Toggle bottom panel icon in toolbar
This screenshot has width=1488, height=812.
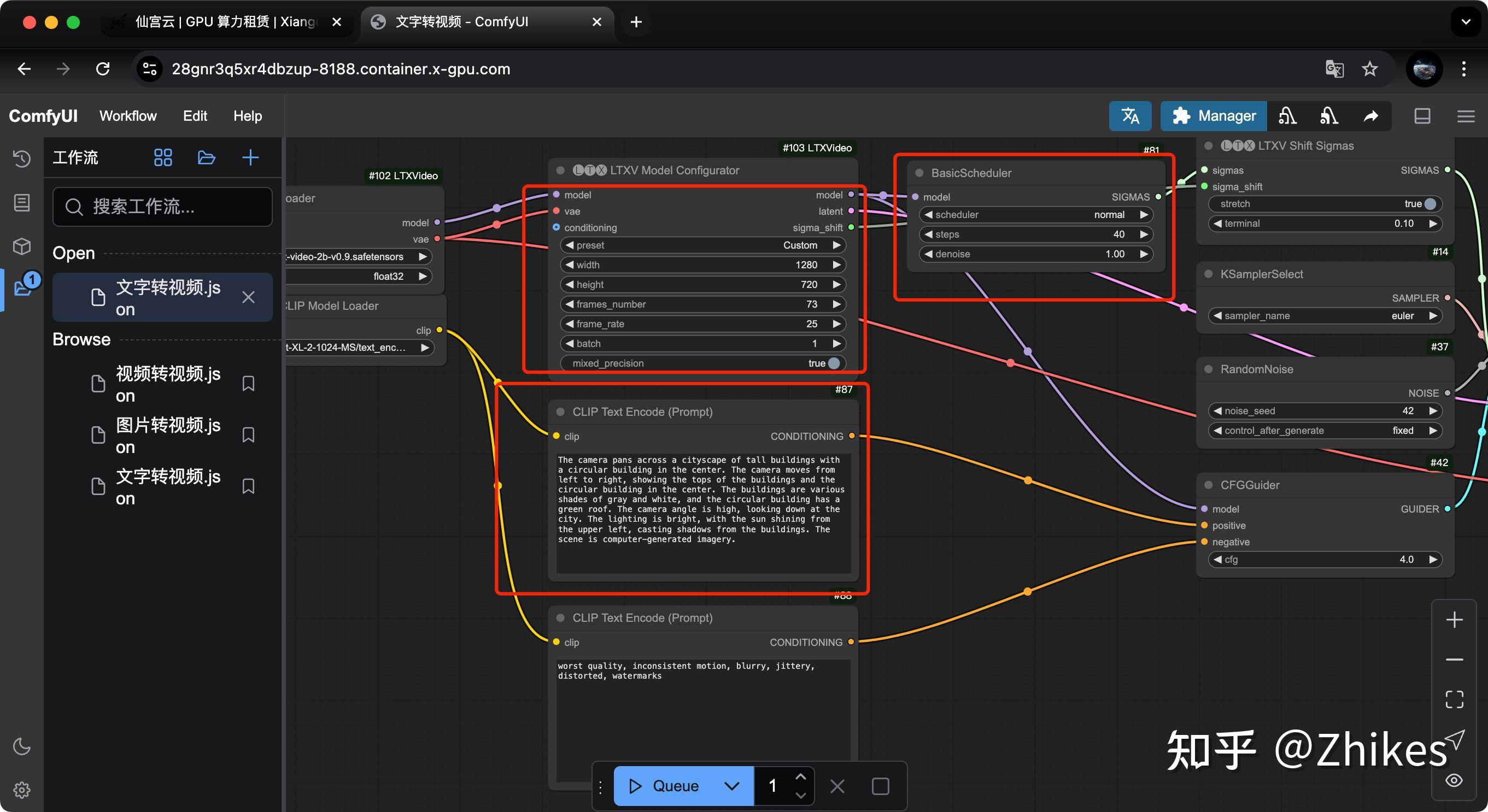point(1422,116)
